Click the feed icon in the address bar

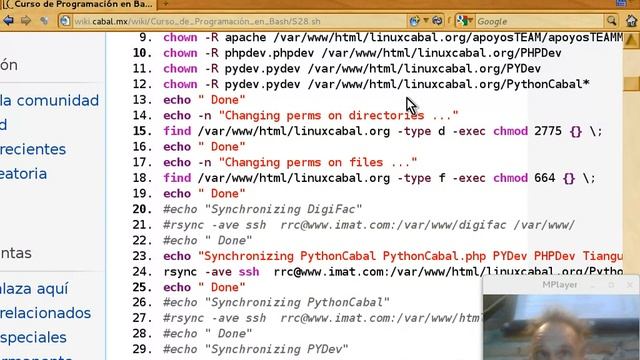pos(414,21)
